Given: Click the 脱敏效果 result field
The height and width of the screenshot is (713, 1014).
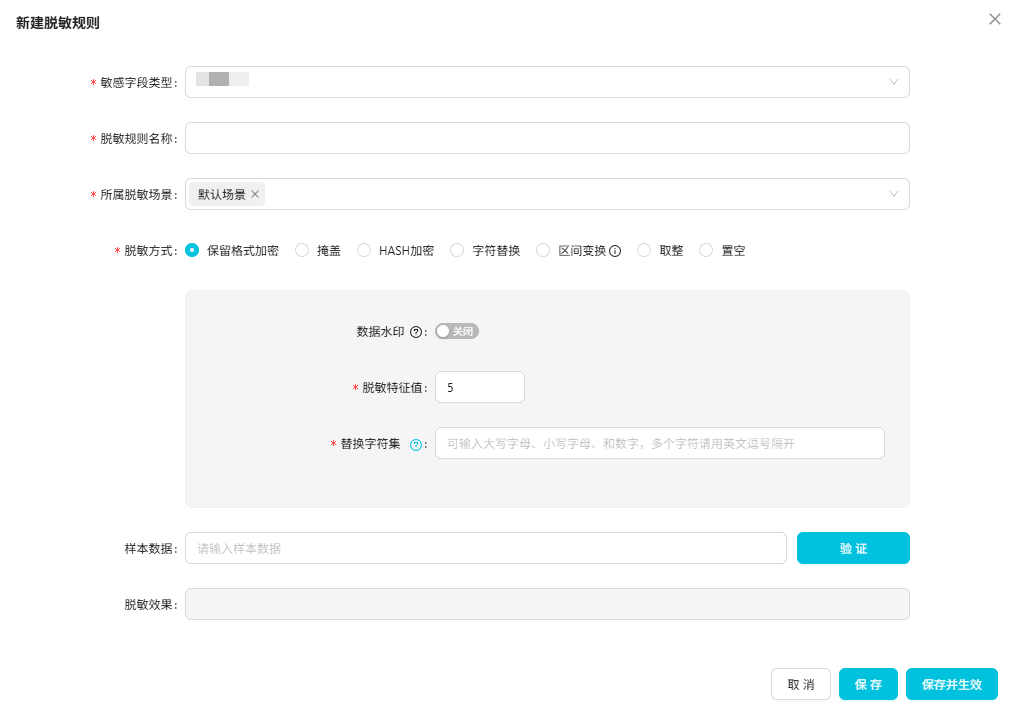Looking at the screenshot, I should 547,604.
